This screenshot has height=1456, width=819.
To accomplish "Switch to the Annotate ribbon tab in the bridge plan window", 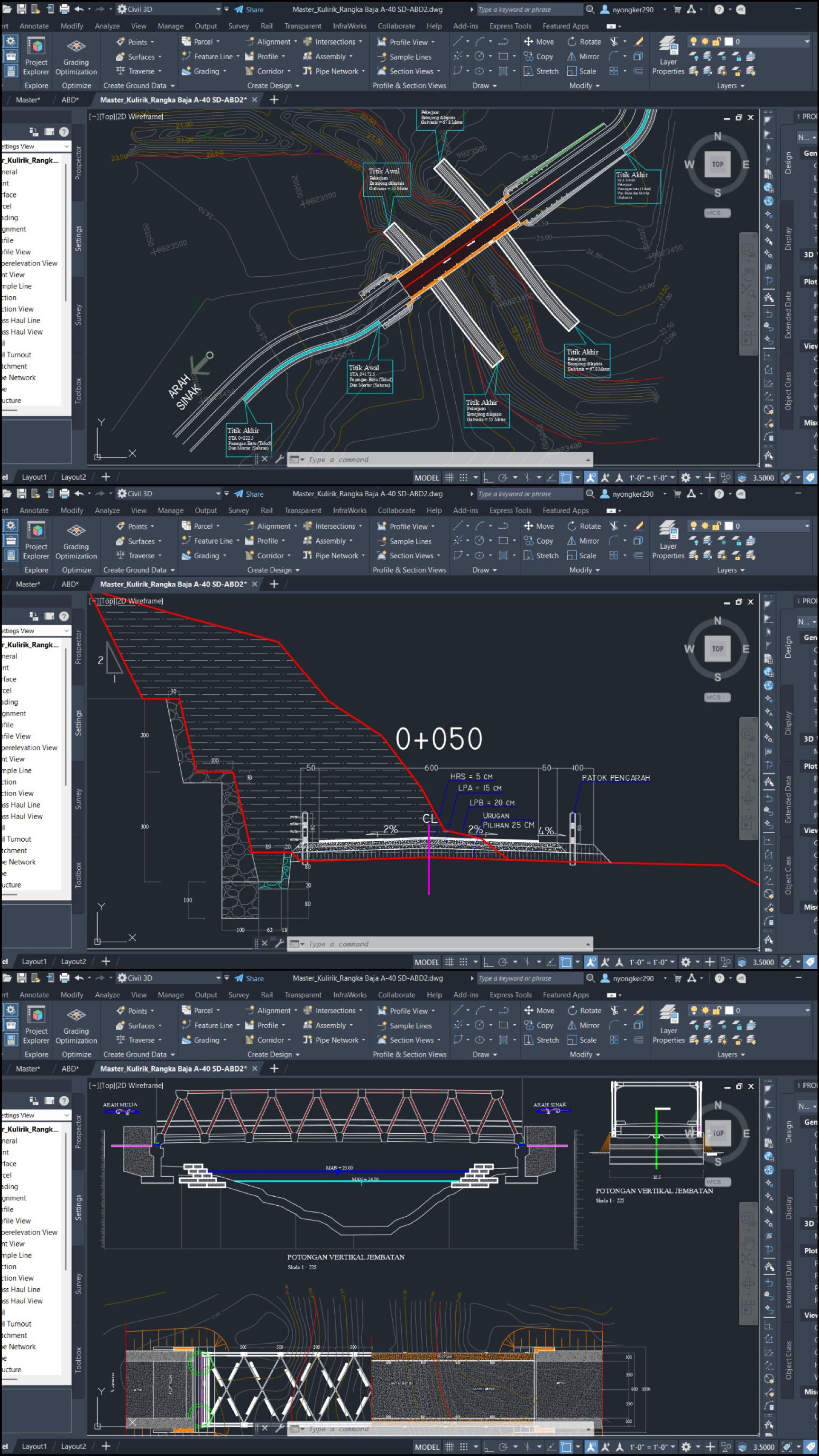I will coord(34,26).
